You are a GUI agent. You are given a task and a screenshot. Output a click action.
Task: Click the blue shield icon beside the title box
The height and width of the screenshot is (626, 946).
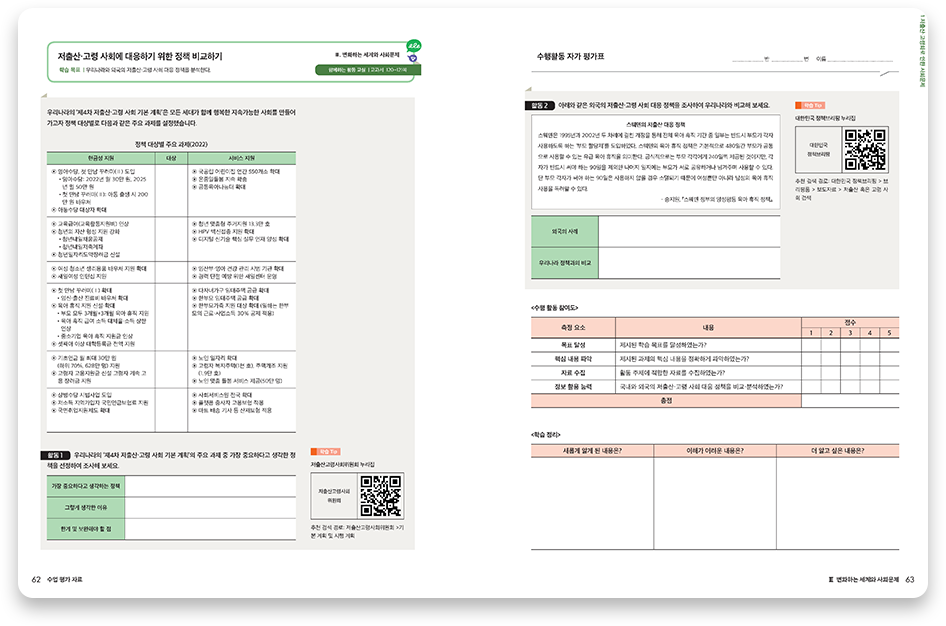pyautogui.click(x=413, y=58)
